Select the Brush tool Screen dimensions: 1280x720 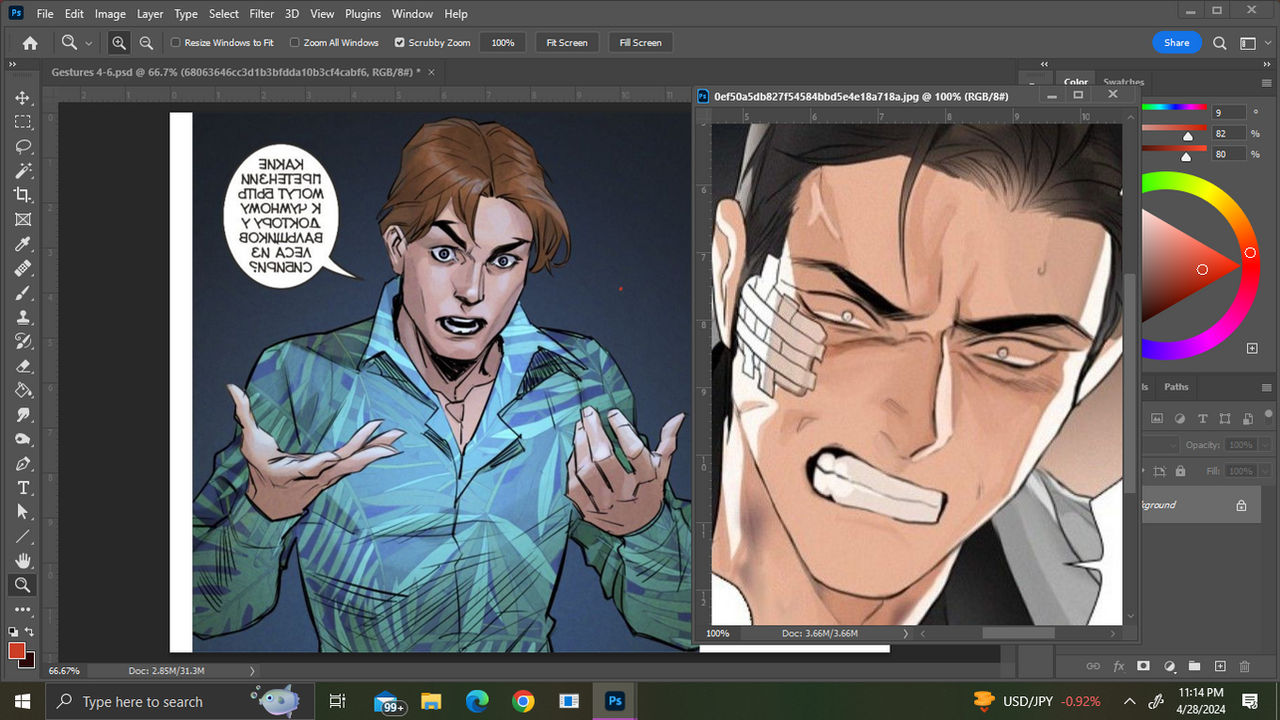click(x=23, y=293)
